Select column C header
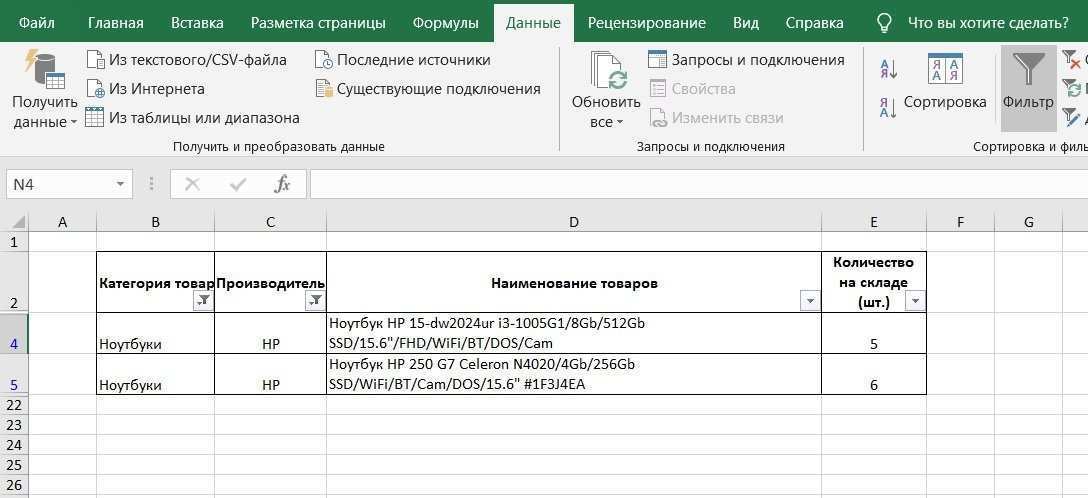This screenshot has height=498, width=1088. [x=271, y=222]
